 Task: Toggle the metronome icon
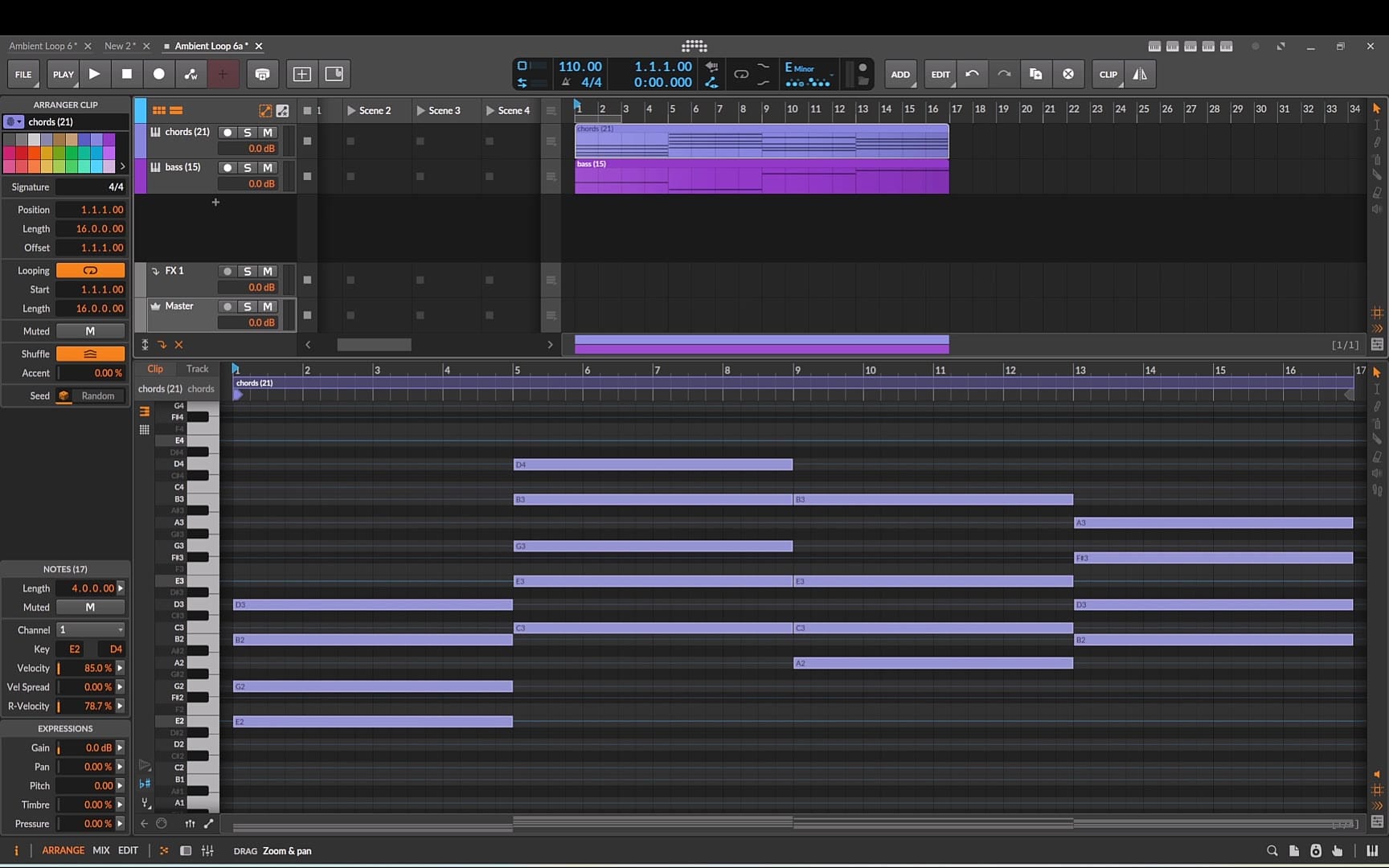pos(566,82)
